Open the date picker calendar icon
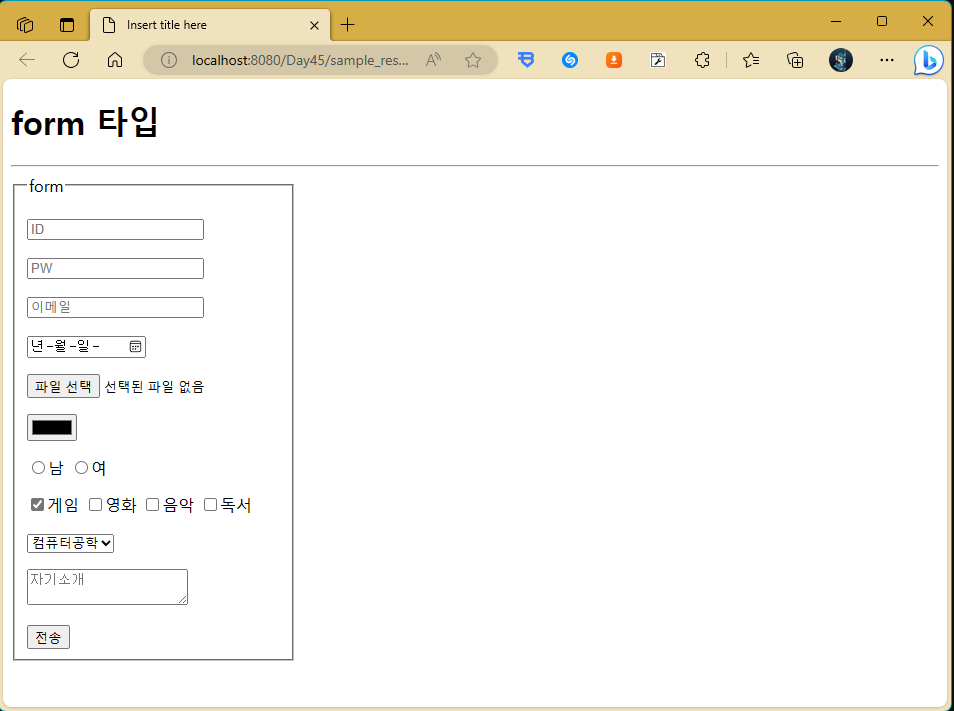Image resolution: width=954 pixels, height=711 pixels. pyautogui.click(x=136, y=346)
